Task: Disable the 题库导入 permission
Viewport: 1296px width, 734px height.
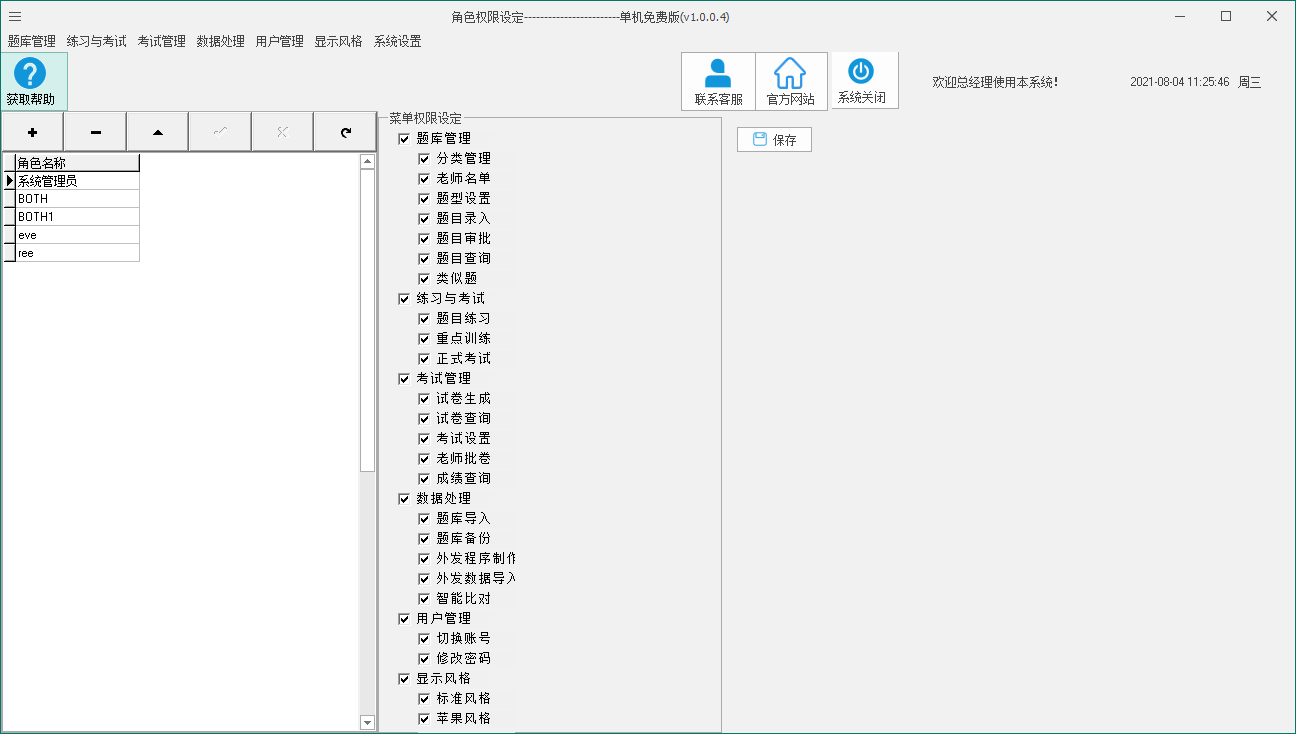Action: pos(424,518)
